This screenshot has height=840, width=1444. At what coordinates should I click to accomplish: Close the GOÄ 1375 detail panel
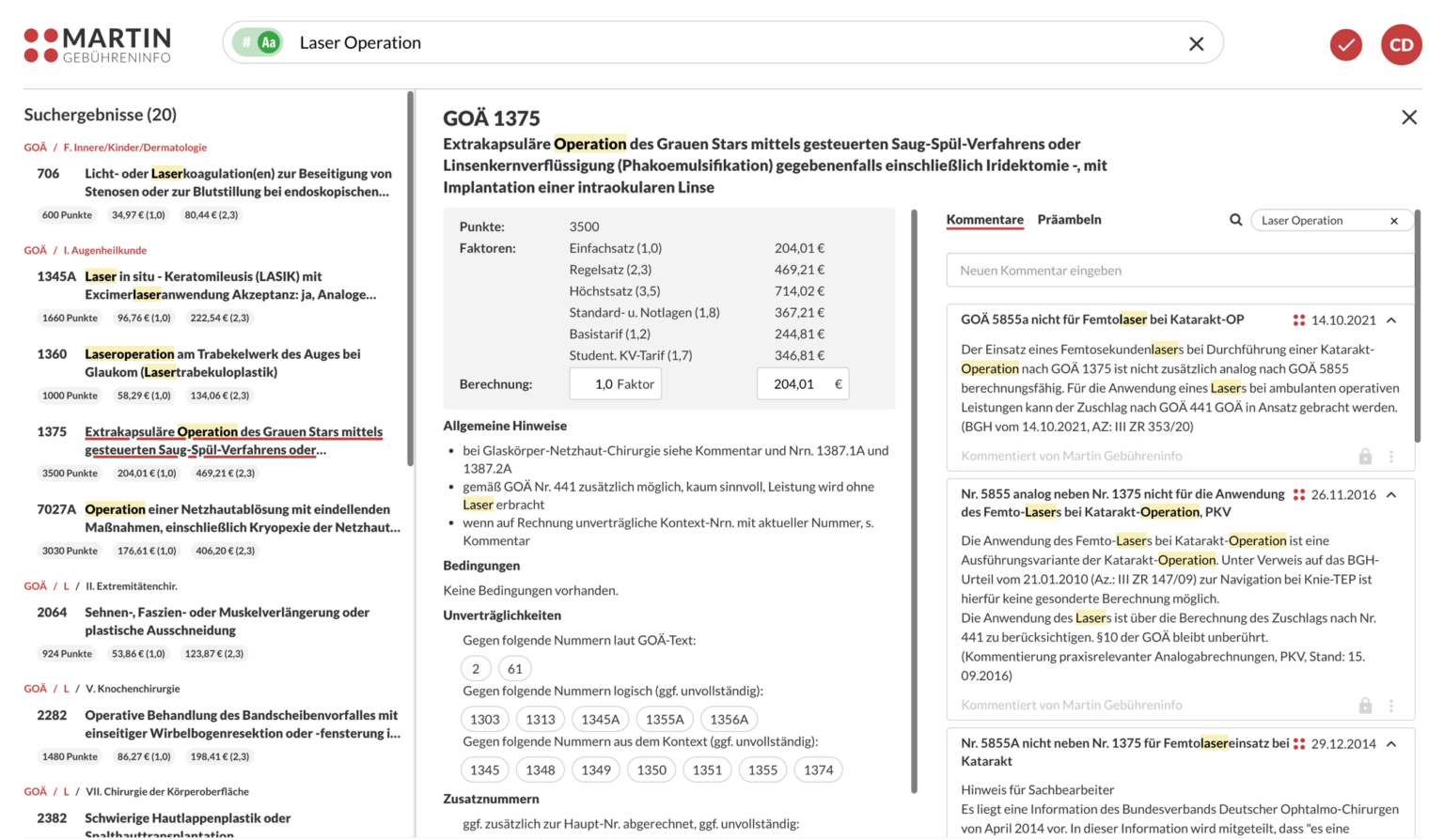(x=1408, y=117)
